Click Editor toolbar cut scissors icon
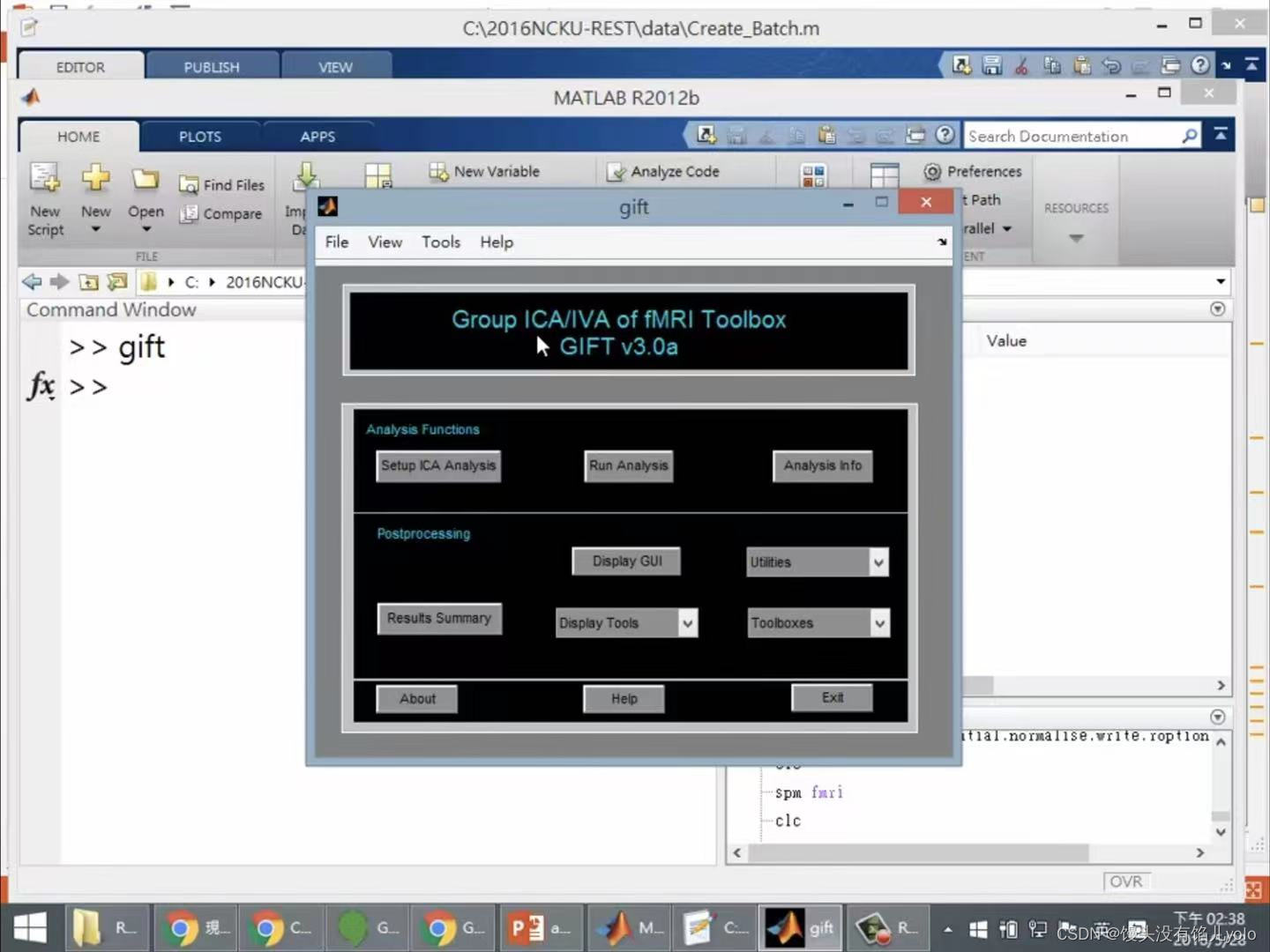Image resolution: width=1270 pixels, height=952 pixels. click(1021, 65)
